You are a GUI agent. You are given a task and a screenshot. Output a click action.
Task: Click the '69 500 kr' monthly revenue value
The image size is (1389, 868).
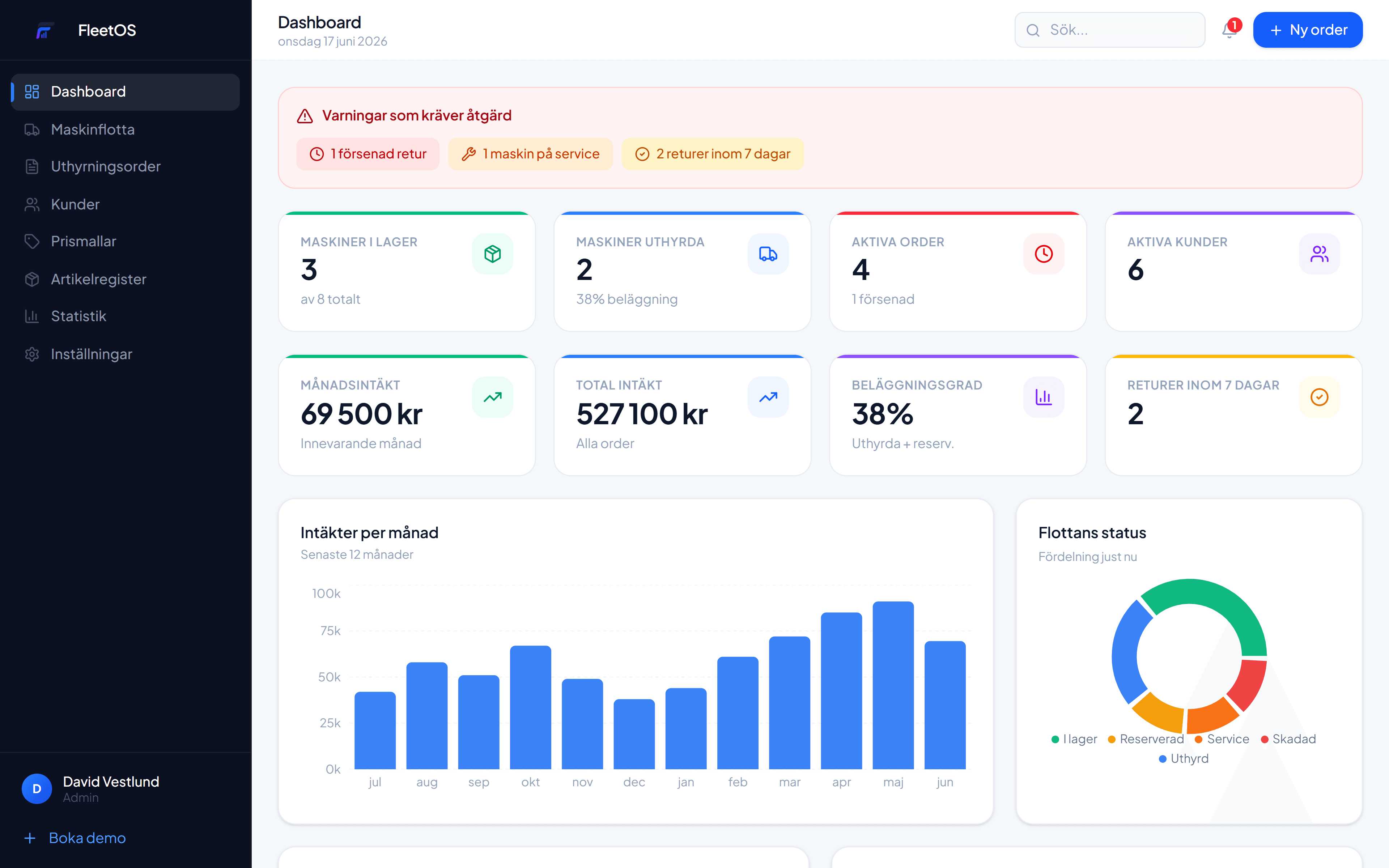[x=362, y=414]
